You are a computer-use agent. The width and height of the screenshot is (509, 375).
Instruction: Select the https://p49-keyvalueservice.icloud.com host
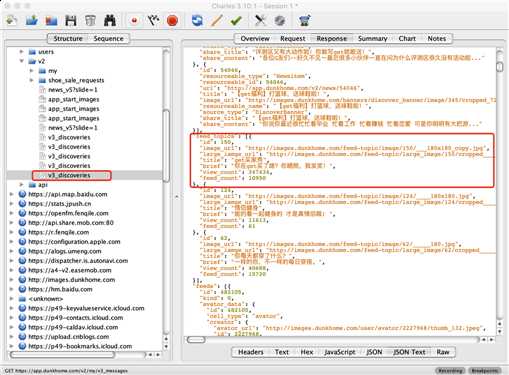tap(86, 308)
